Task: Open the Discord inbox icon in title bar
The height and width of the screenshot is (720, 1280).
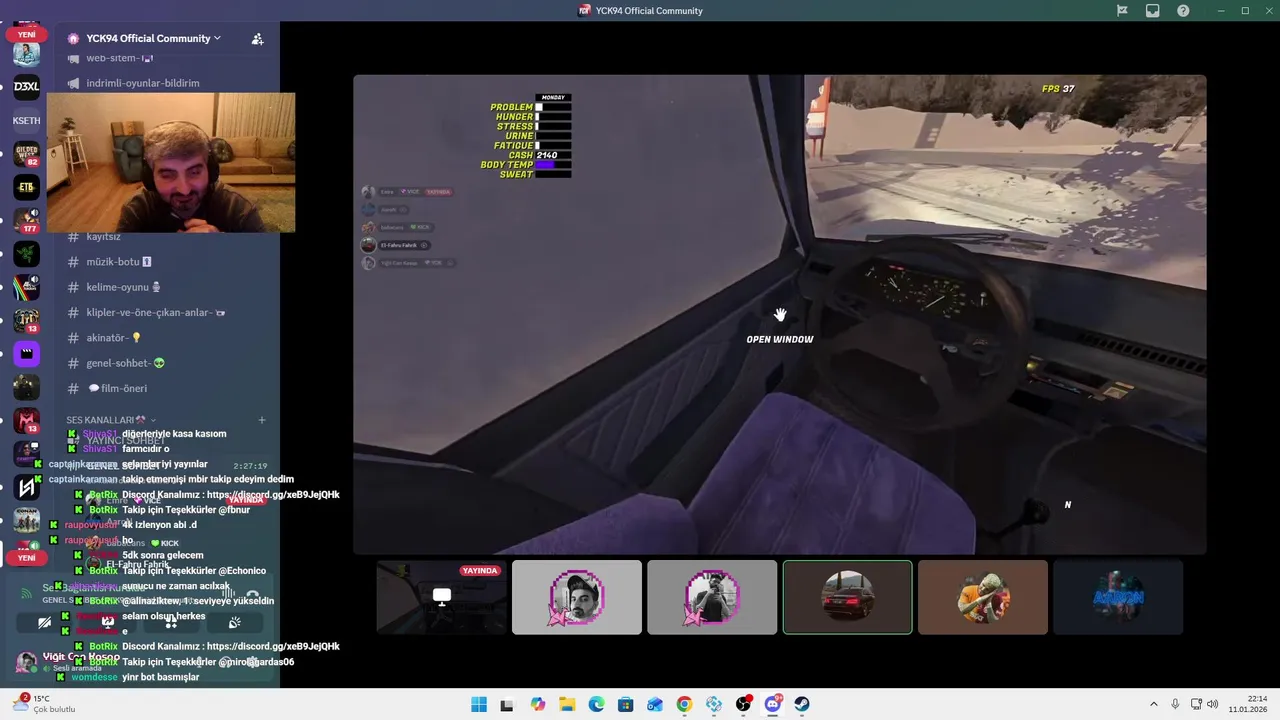Action: pos(1153,11)
